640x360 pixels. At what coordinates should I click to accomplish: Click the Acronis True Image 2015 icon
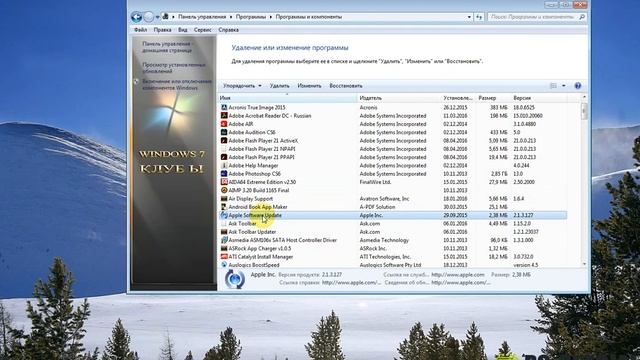[x=224, y=107]
